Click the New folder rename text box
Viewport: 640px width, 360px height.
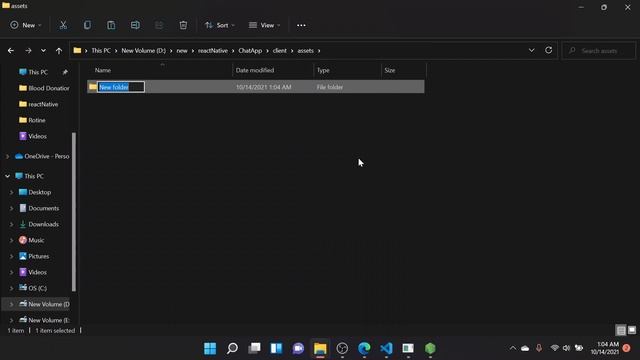click(121, 87)
